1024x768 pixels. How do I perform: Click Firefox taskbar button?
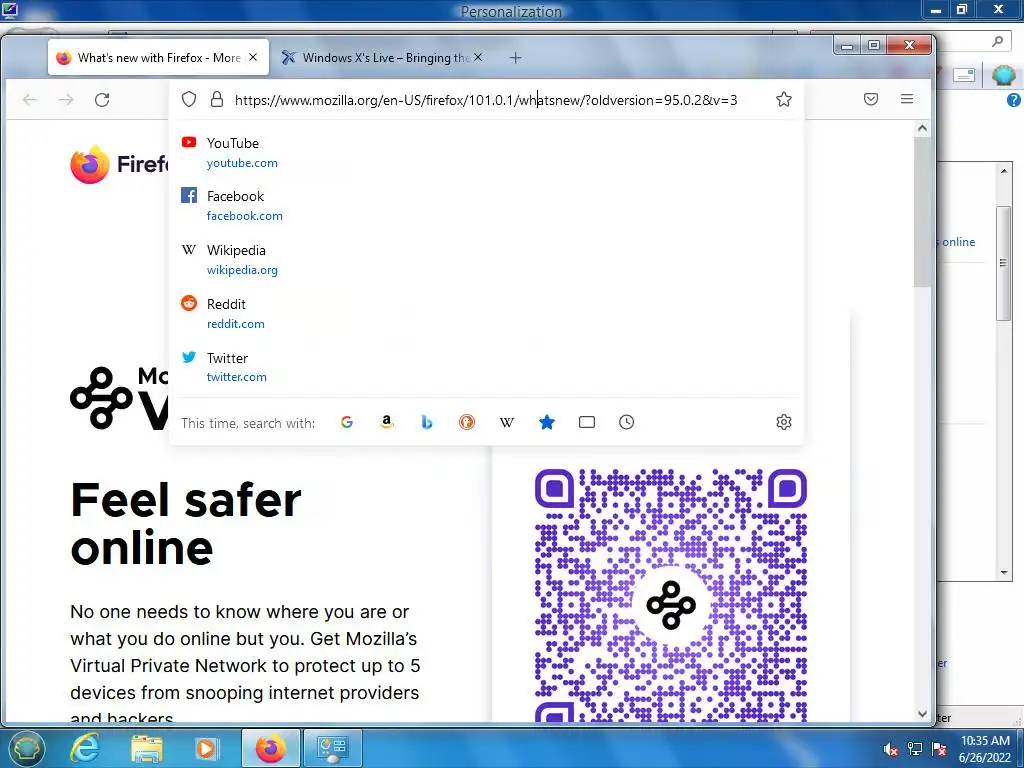tap(270, 748)
